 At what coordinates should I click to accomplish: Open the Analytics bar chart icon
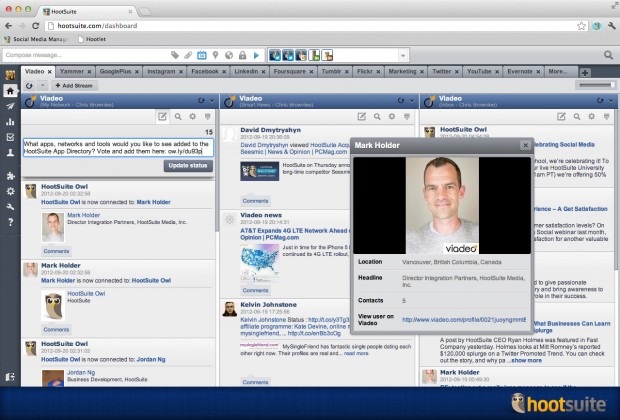10,122
